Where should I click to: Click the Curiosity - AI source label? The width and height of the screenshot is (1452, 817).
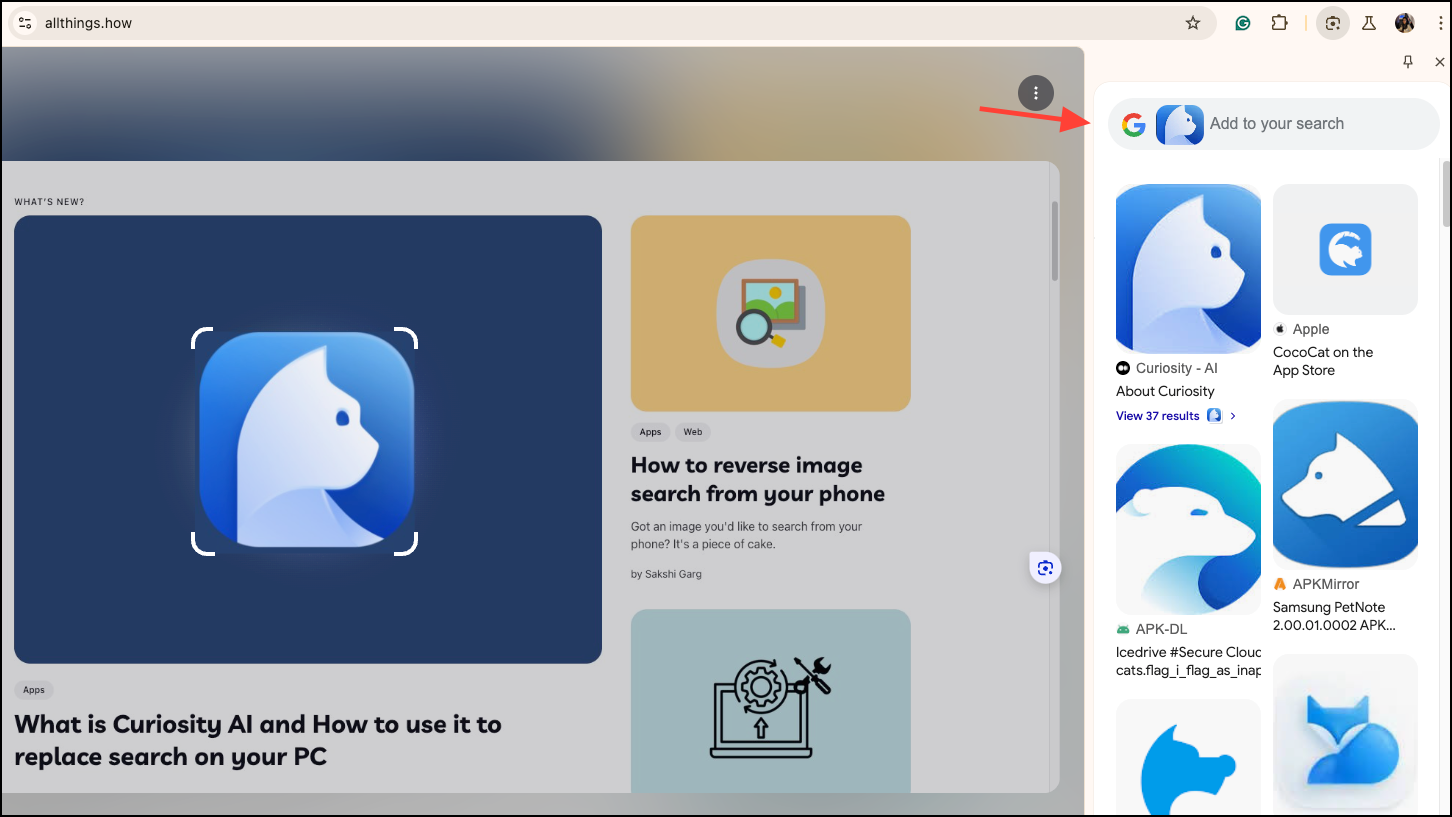pyautogui.click(x=1176, y=368)
